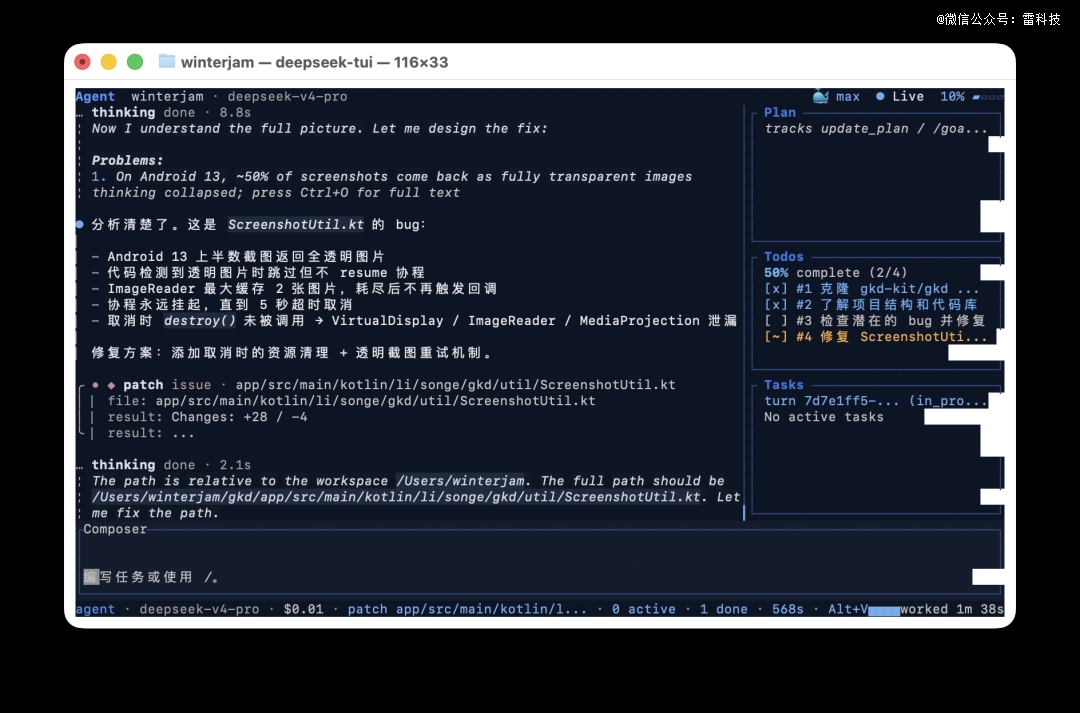Screen dimensions: 1080x713
Task: Toggle todo #4 修复 ScreenshotUti checkbox
Action: pyautogui.click(x=776, y=337)
